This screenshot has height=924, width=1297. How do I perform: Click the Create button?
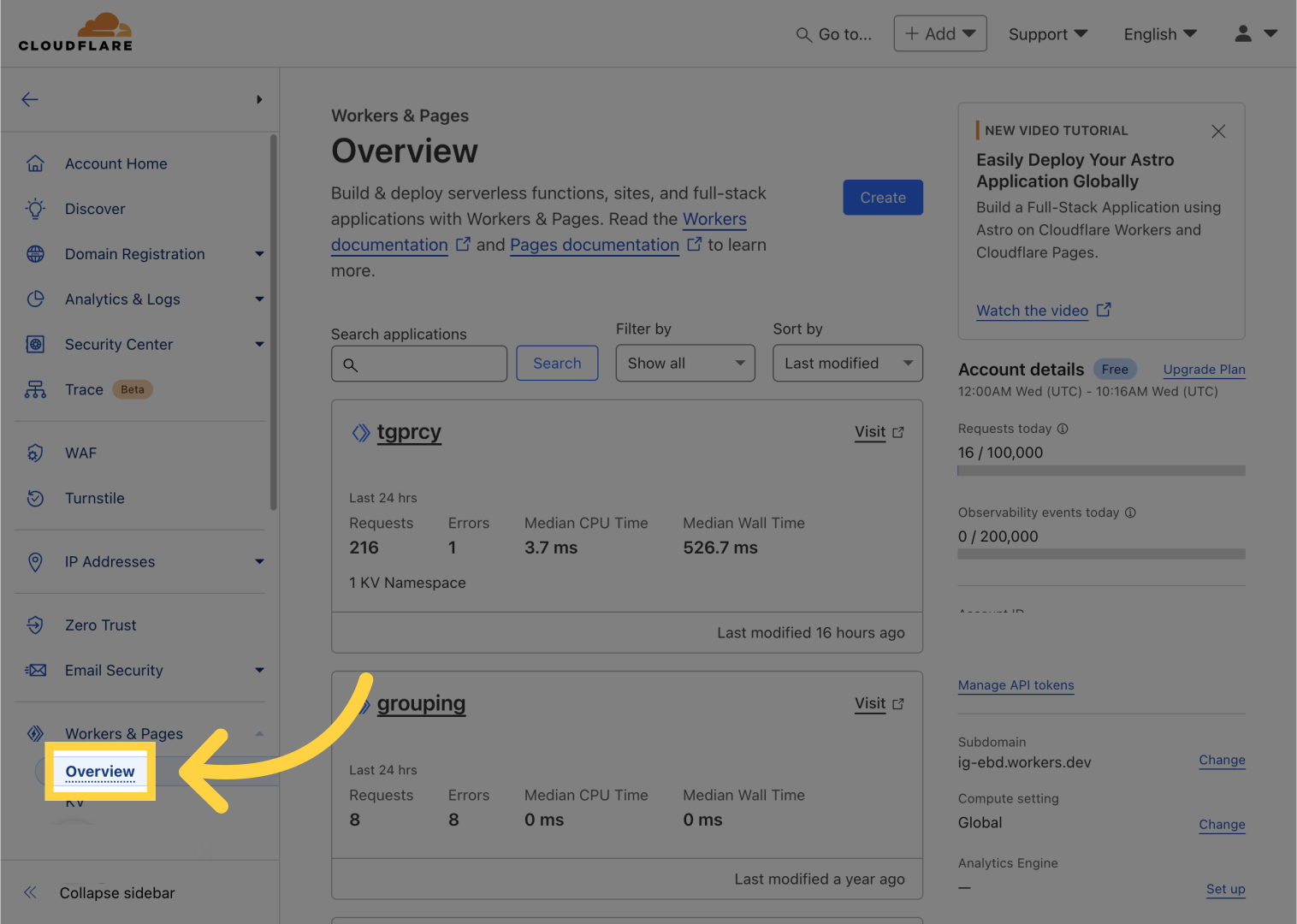click(x=883, y=198)
